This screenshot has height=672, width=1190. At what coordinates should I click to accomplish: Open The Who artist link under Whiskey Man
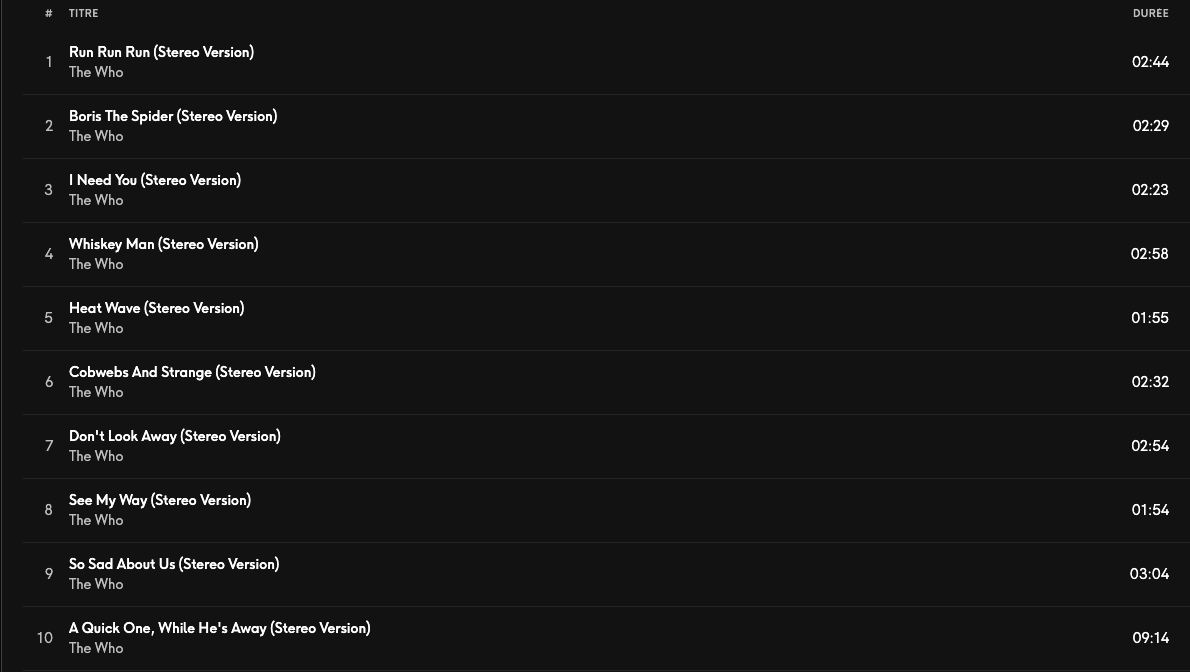96,264
